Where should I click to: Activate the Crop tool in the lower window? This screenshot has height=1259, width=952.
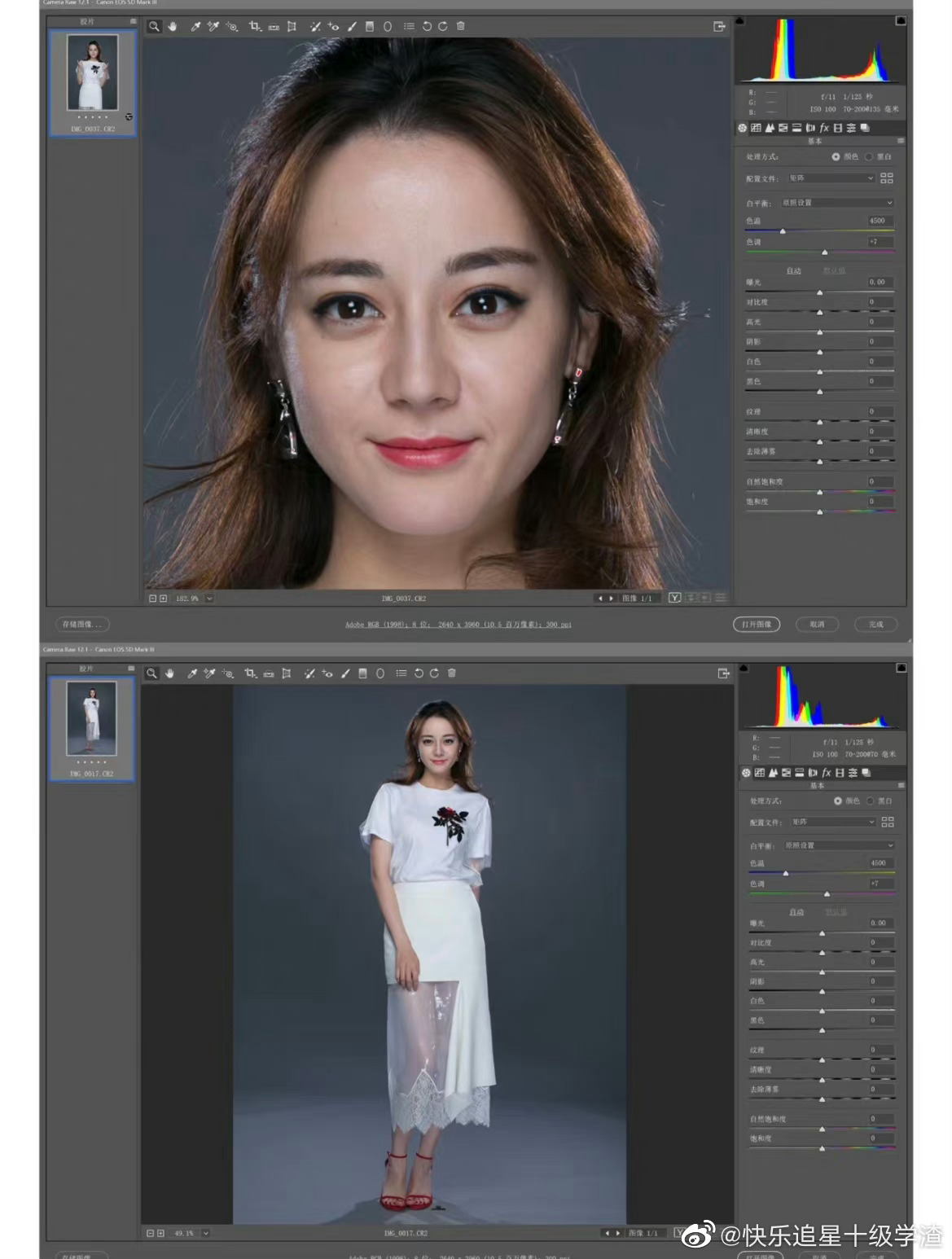coord(250,673)
